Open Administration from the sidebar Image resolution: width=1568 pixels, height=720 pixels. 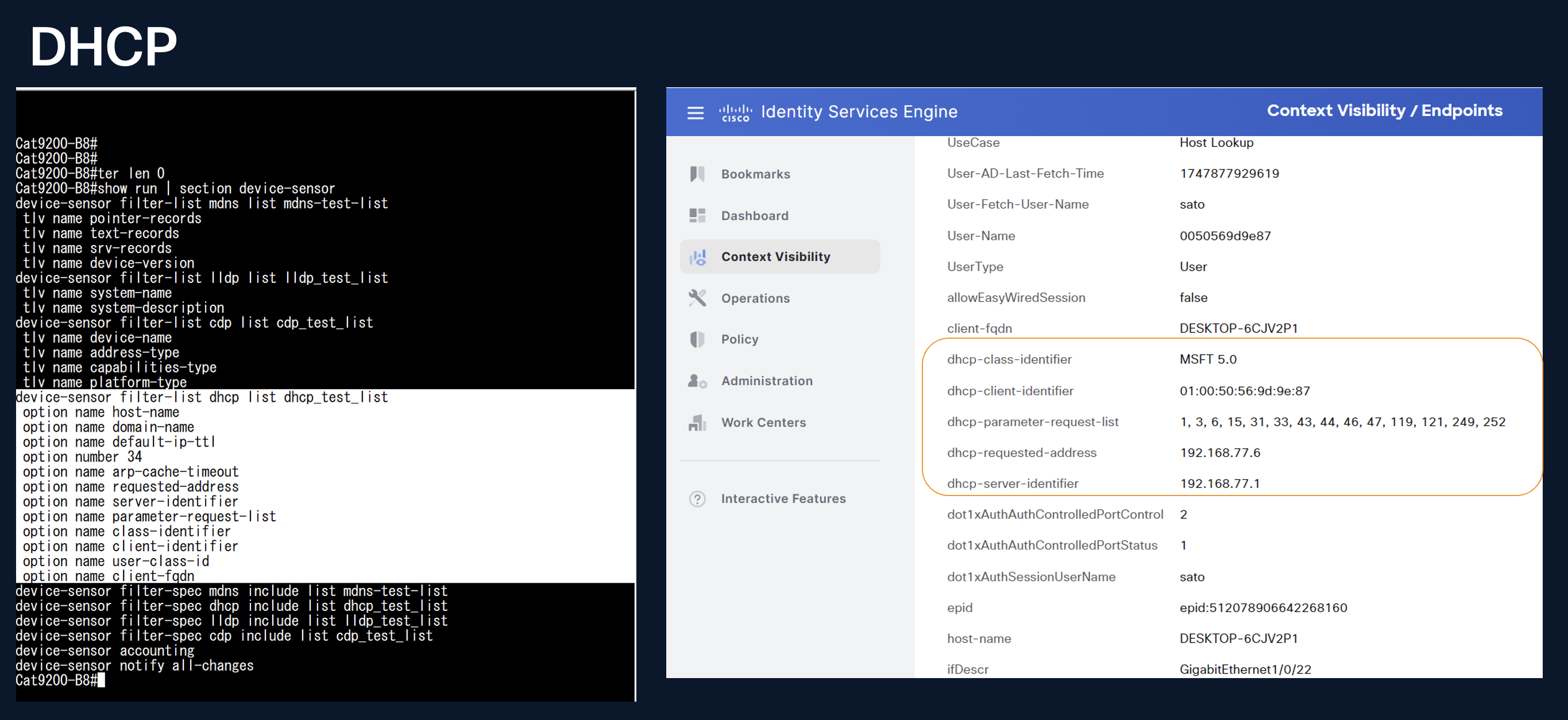tap(767, 381)
